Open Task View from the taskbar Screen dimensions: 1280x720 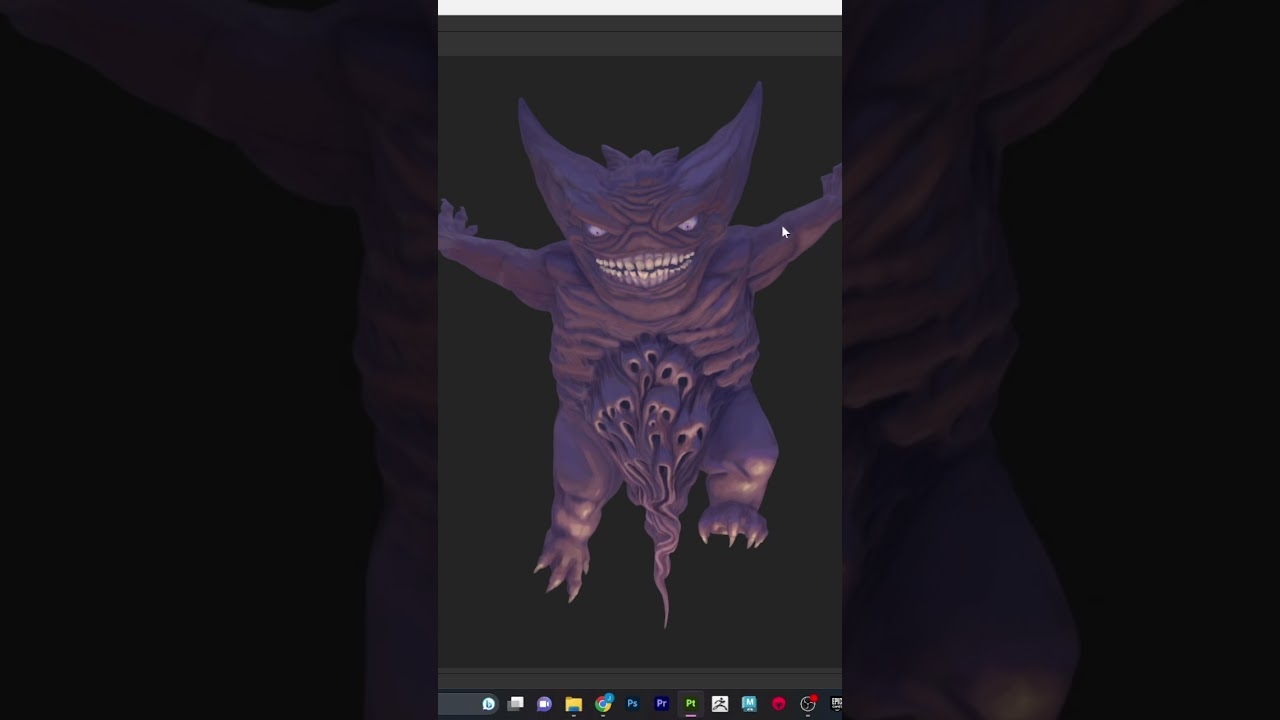tap(516, 704)
